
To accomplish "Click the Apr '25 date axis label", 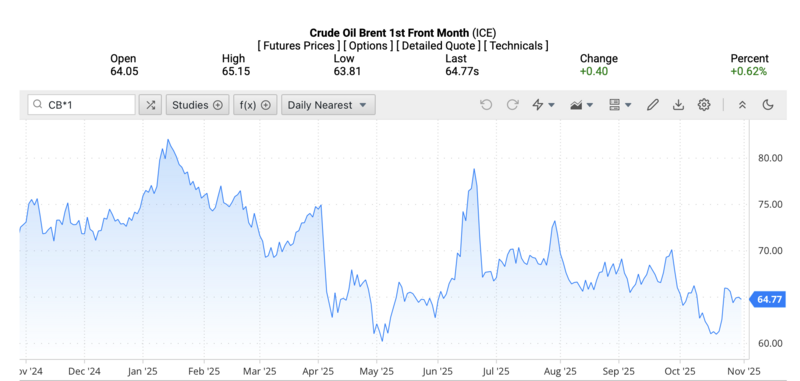I will (318, 371).
